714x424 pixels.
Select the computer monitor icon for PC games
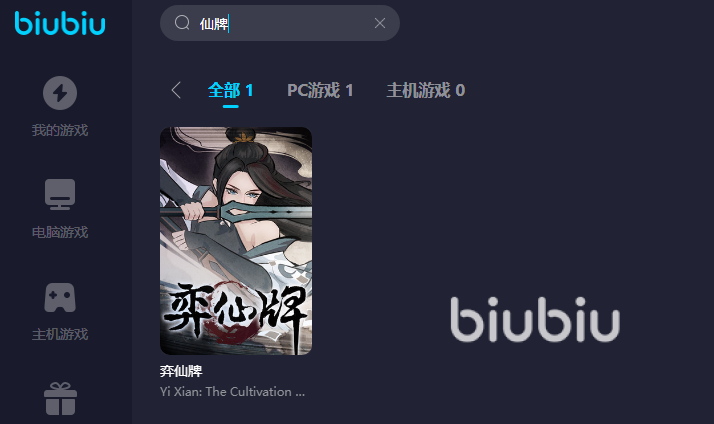point(60,194)
